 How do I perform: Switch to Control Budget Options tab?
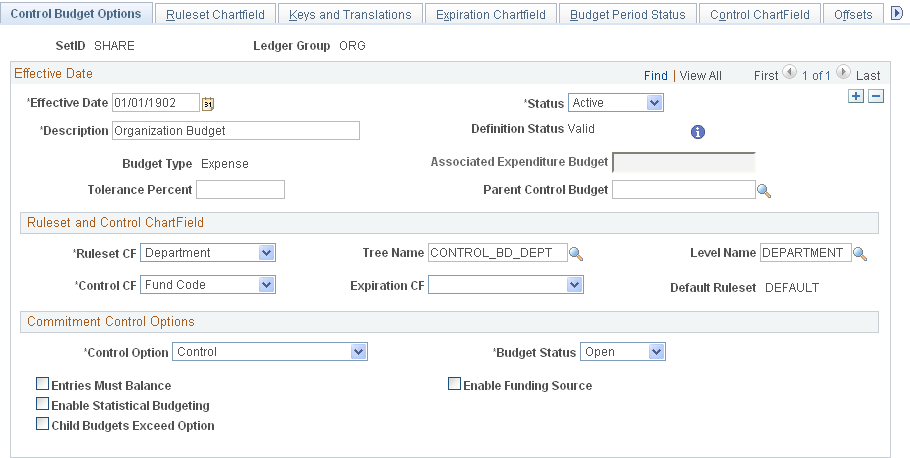[x=76, y=13]
